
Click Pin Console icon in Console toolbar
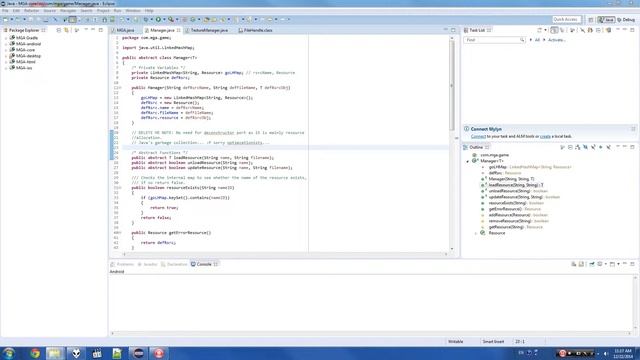point(591,264)
